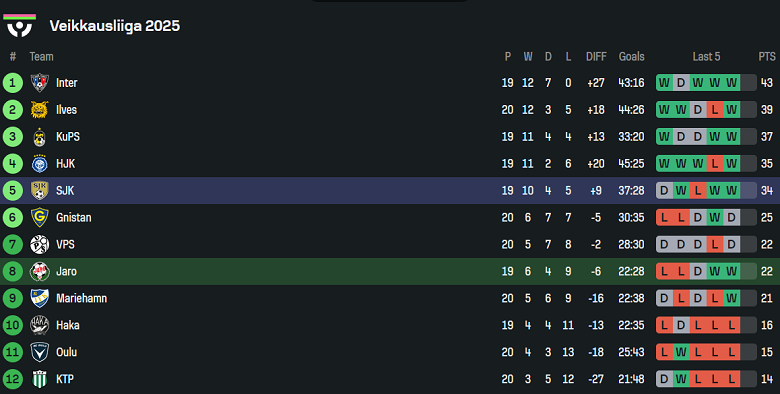The image size is (780, 394).
Task: Sort table by PTS column header
Action: pos(767,57)
